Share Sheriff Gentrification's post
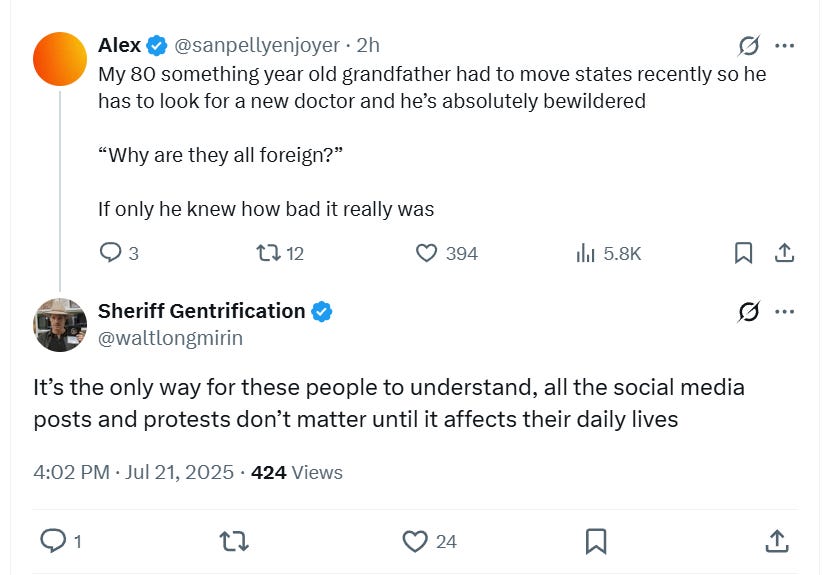This screenshot has height=575, width=829. point(776,541)
